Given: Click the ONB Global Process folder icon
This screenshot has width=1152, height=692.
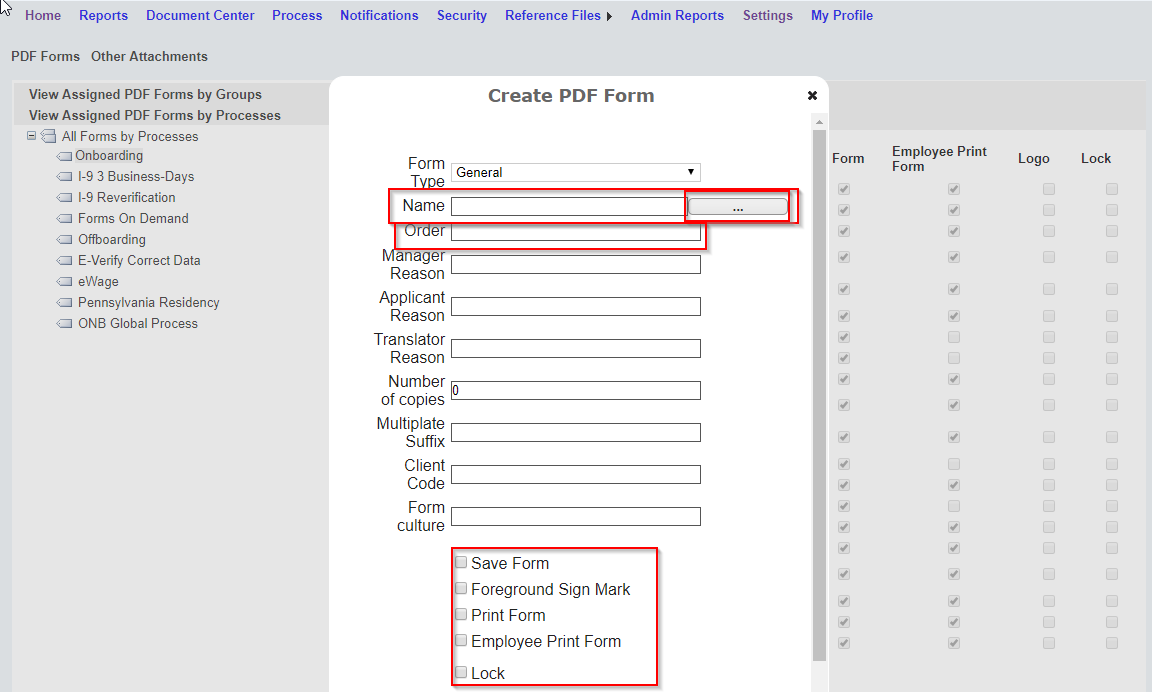Looking at the screenshot, I should pyautogui.click(x=63, y=323).
